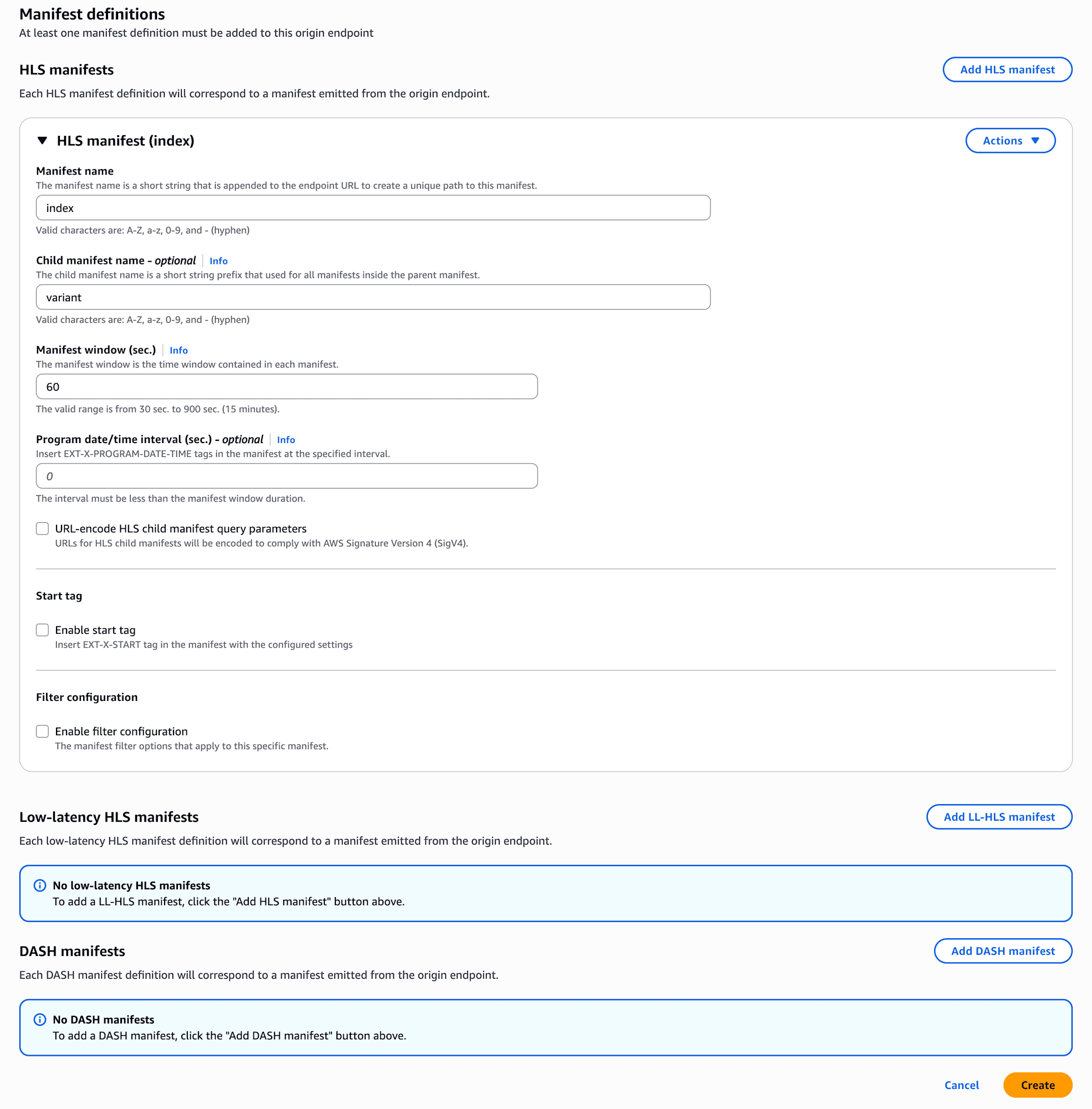The image size is (1092, 1109).
Task: Click the Child manifest name input
Action: pos(373,297)
